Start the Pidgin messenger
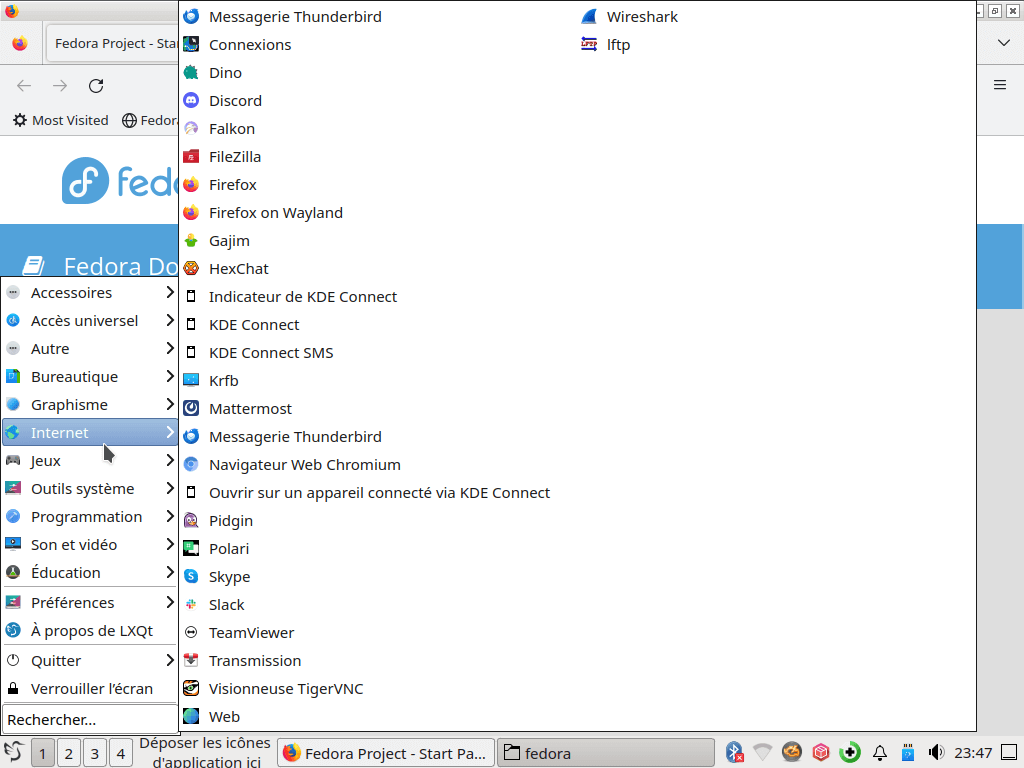The height and width of the screenshot is (768, 1024). click(217, 521)
